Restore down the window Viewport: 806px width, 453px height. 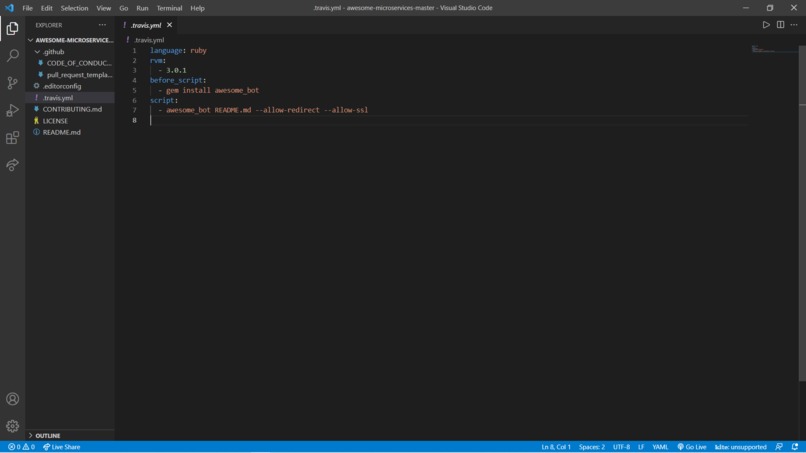click(x=770, y=8)
